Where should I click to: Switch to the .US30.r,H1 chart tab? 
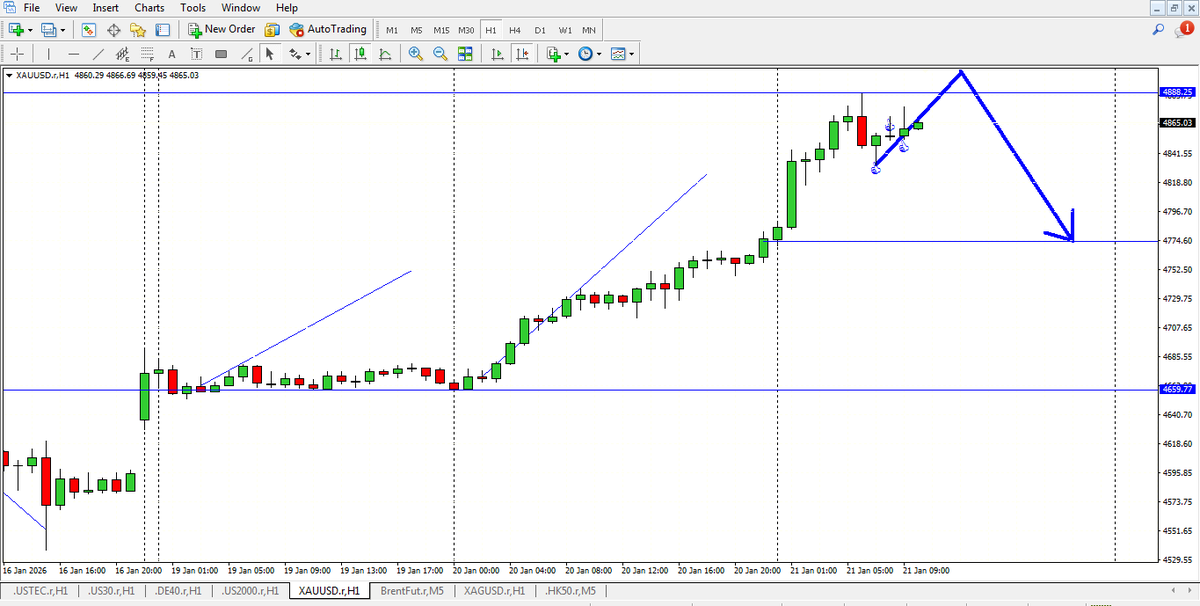click(111, 591)
